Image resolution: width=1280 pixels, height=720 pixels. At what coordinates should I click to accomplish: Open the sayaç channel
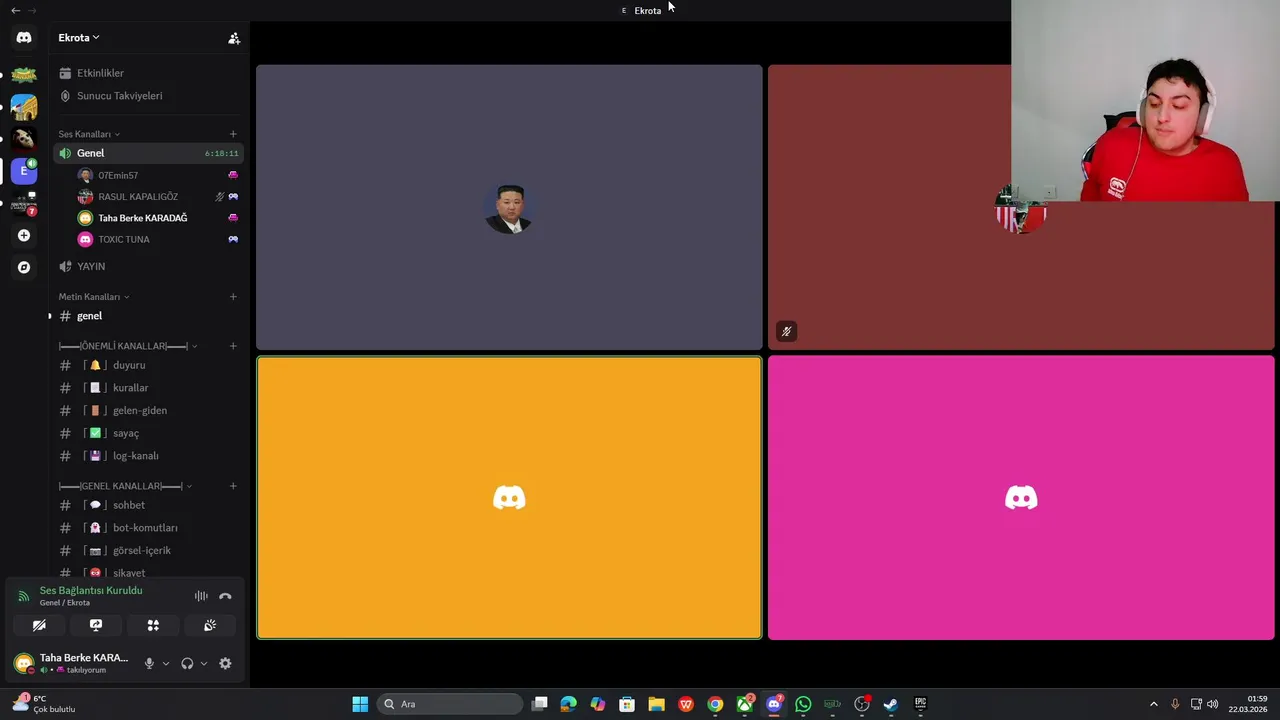pos(147,433)
